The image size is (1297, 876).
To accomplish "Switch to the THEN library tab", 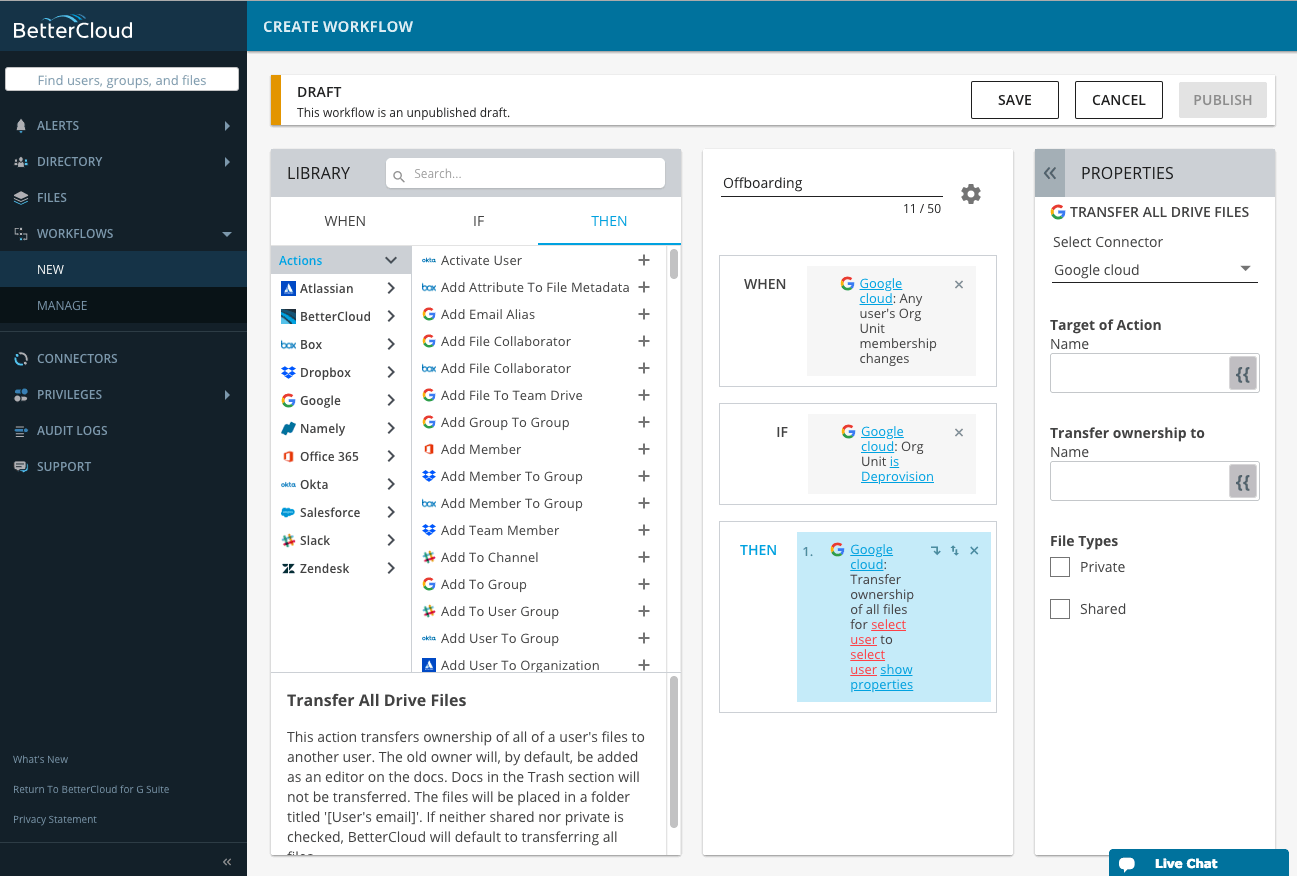I will [x=609, y=221].
